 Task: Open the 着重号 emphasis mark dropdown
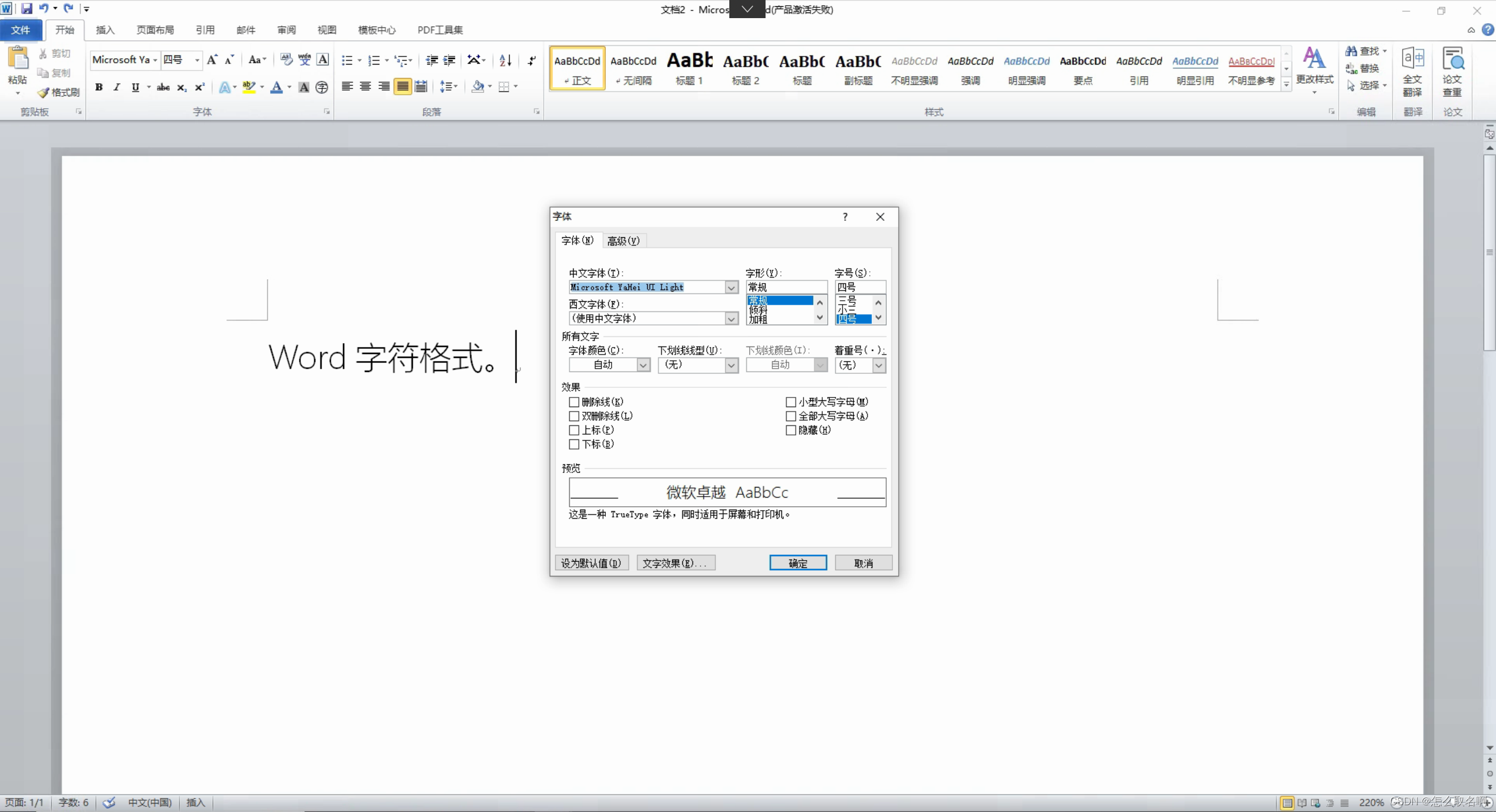[x=879, y=365]
